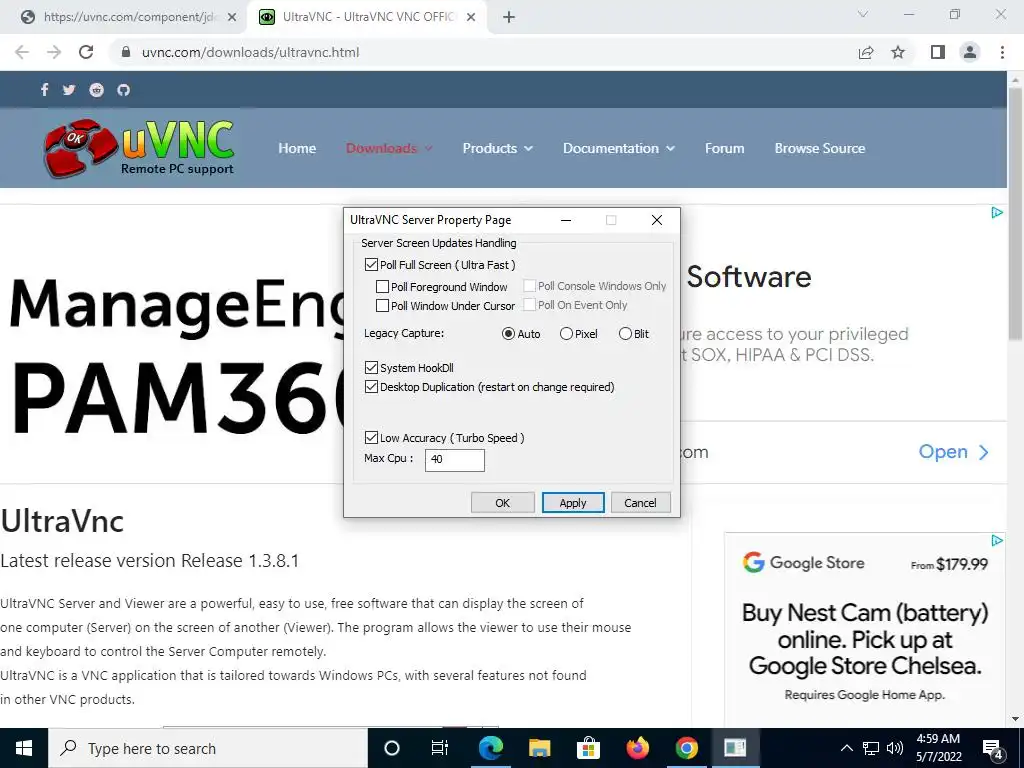Viewport: 1024px width, 768px height.
Task: Click the share page icon in address bar
Action: tap(865, 52)
